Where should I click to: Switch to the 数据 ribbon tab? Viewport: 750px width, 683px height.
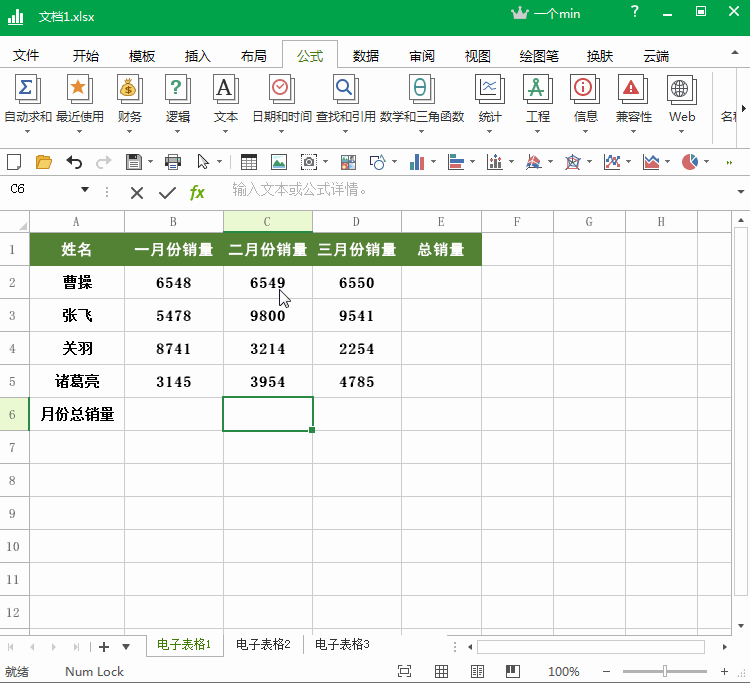pyautogui.click(x=365, y=56)
